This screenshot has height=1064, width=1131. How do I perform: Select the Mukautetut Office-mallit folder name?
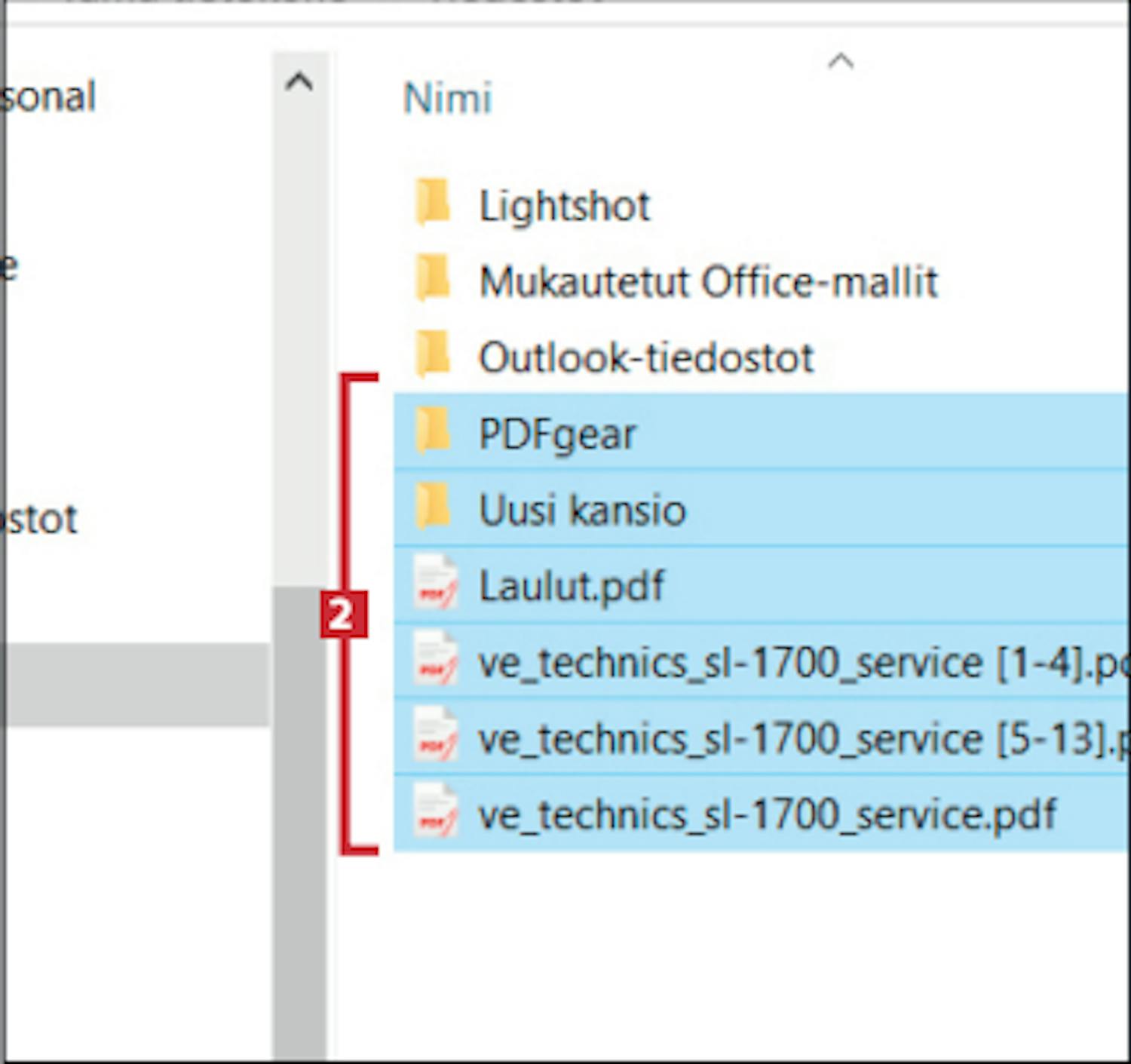708,282
